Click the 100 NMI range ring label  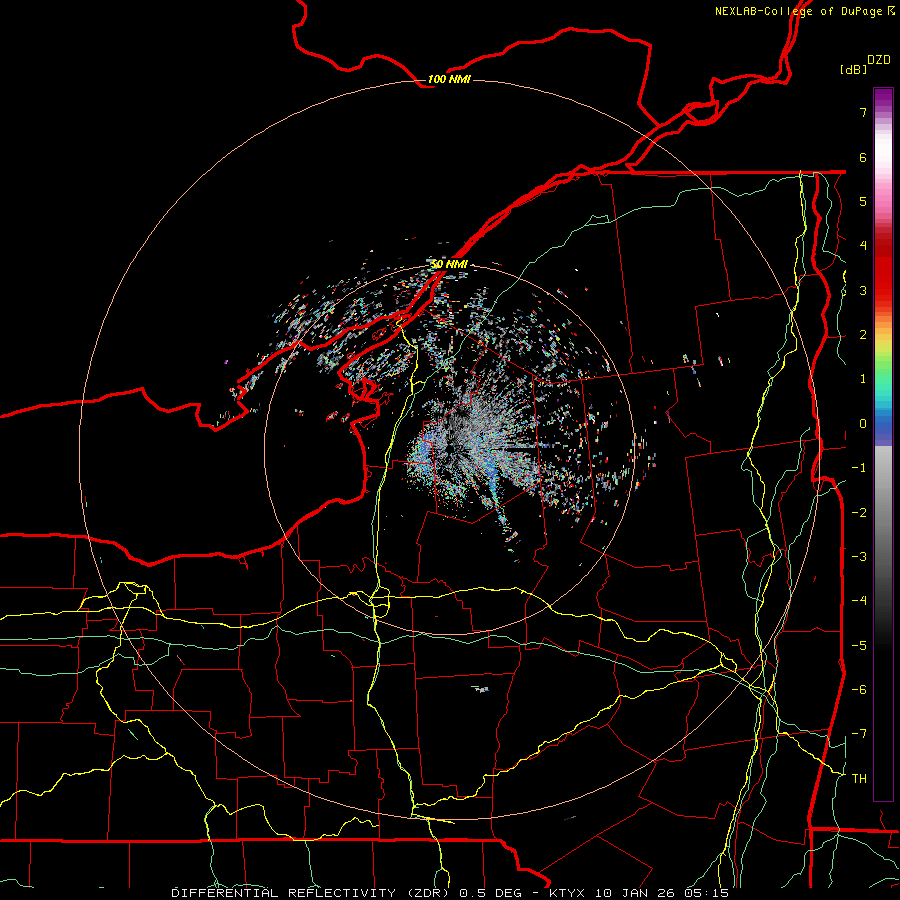tap(449, 79)
